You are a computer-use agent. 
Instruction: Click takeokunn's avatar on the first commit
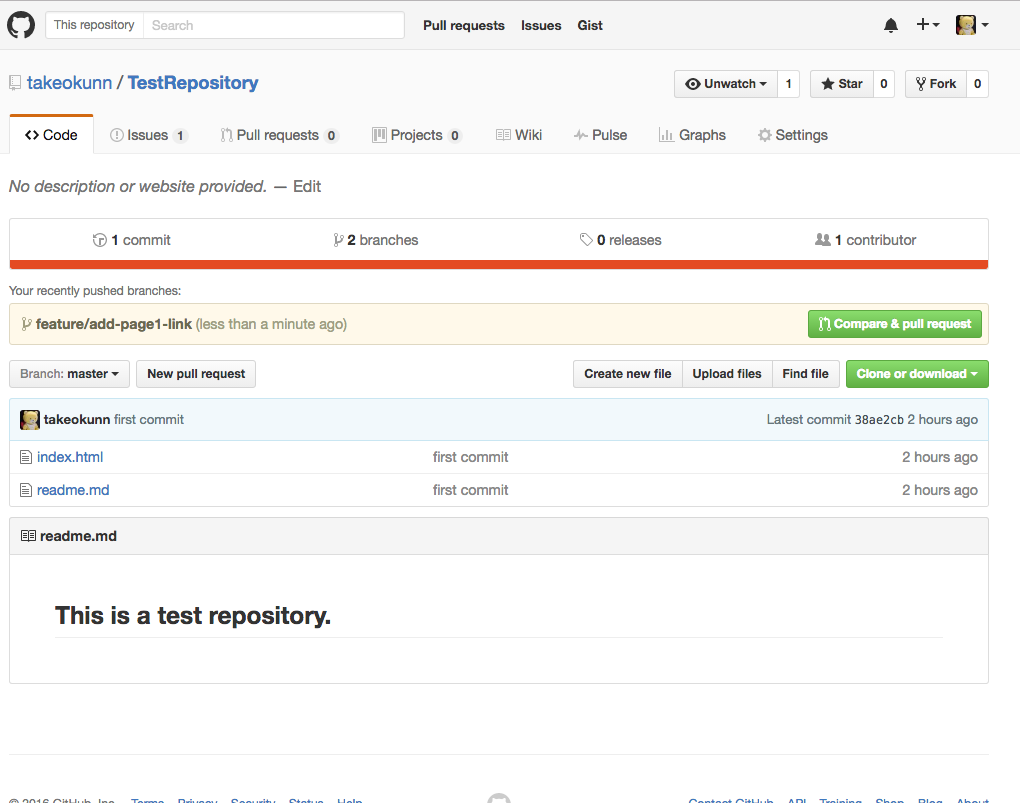click(30, 419)
